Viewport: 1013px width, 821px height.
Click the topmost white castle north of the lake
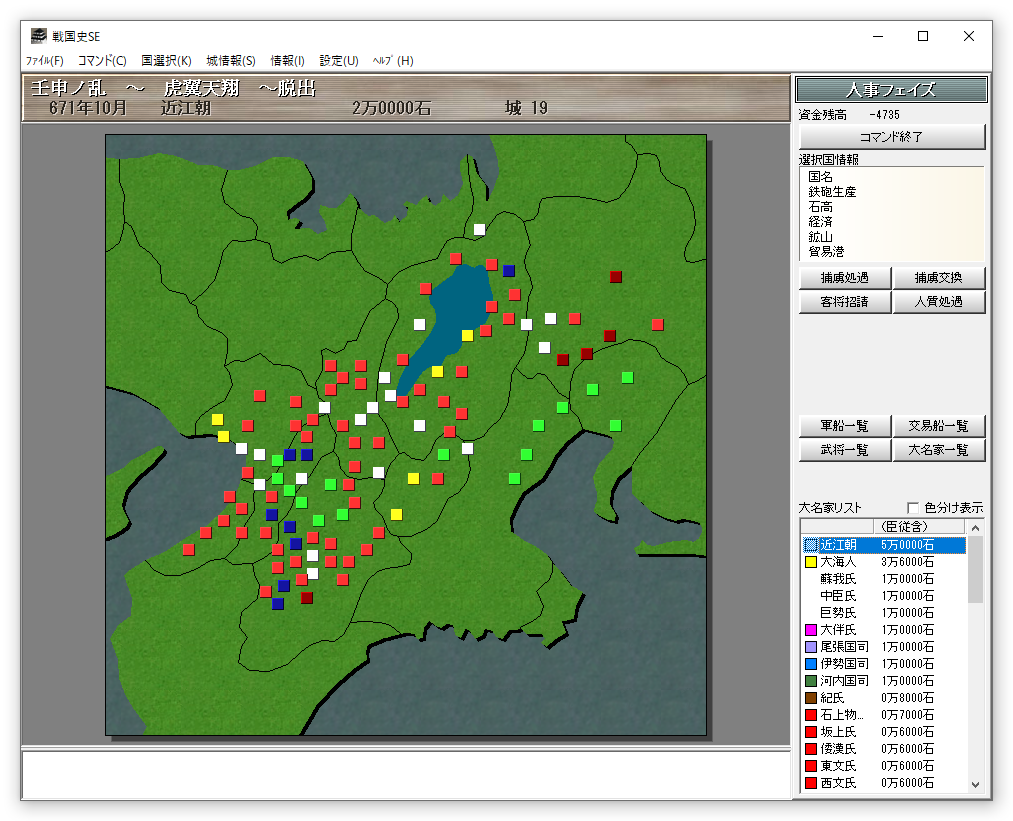pyautogui.click(x=479, y=229)
